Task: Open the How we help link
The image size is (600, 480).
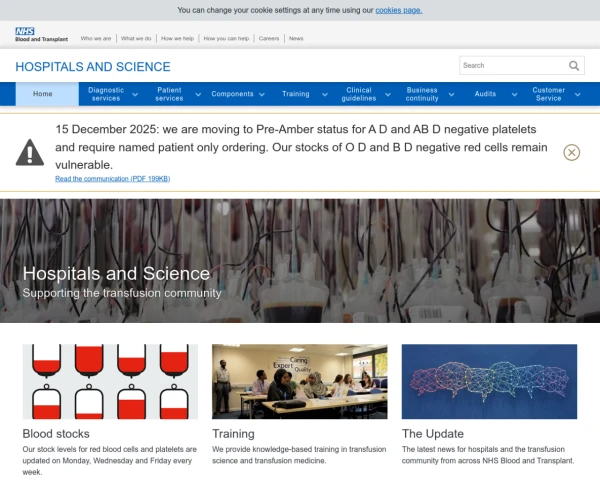Action: [x=177, y=38]
